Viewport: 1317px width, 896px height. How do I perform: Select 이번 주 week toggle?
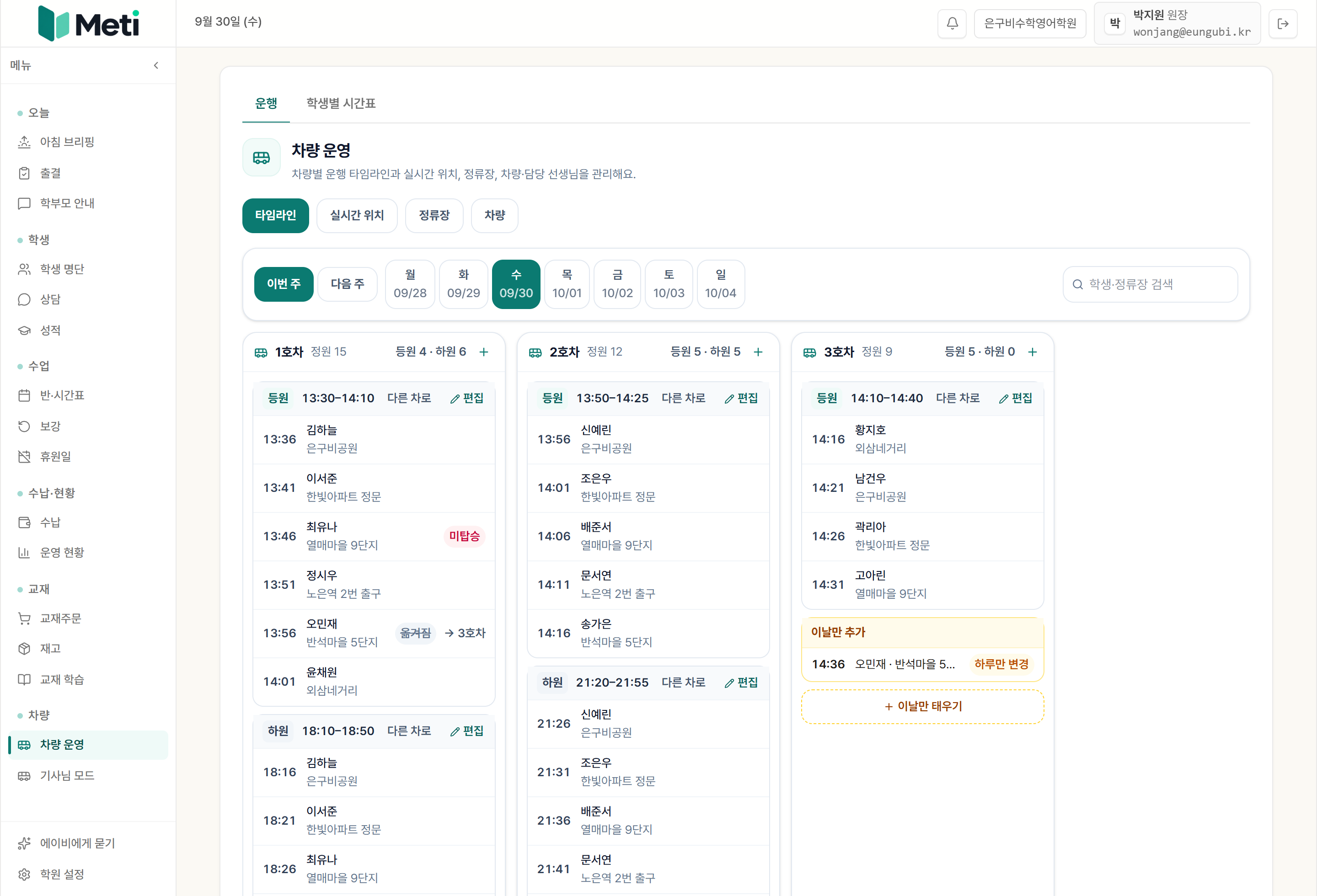click(x=284, y=284)
